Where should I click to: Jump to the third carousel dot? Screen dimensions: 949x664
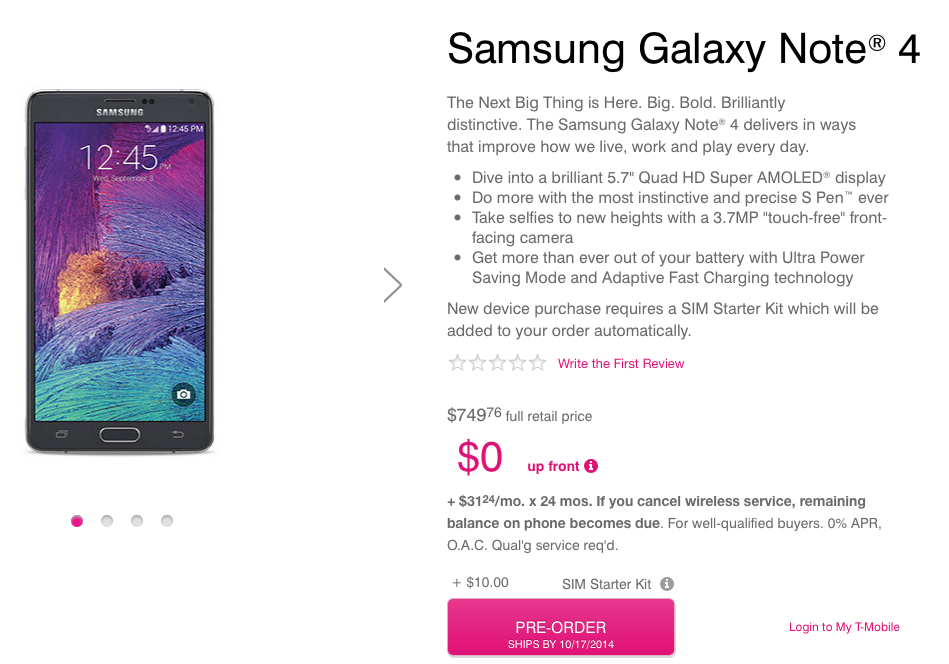(x=137, y=521)
